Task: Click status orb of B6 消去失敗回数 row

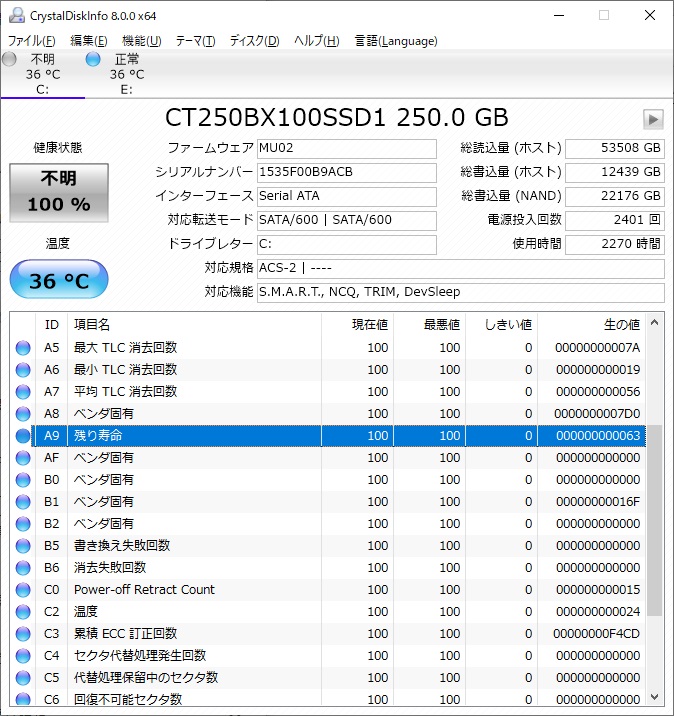Action: pos(23,568)
